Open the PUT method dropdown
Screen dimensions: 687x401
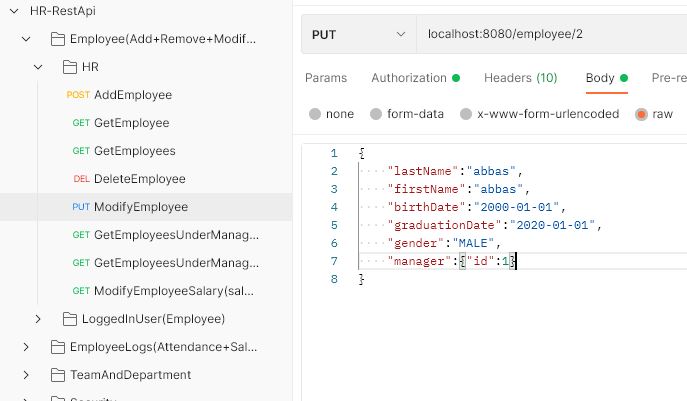[x=358, y=35]
